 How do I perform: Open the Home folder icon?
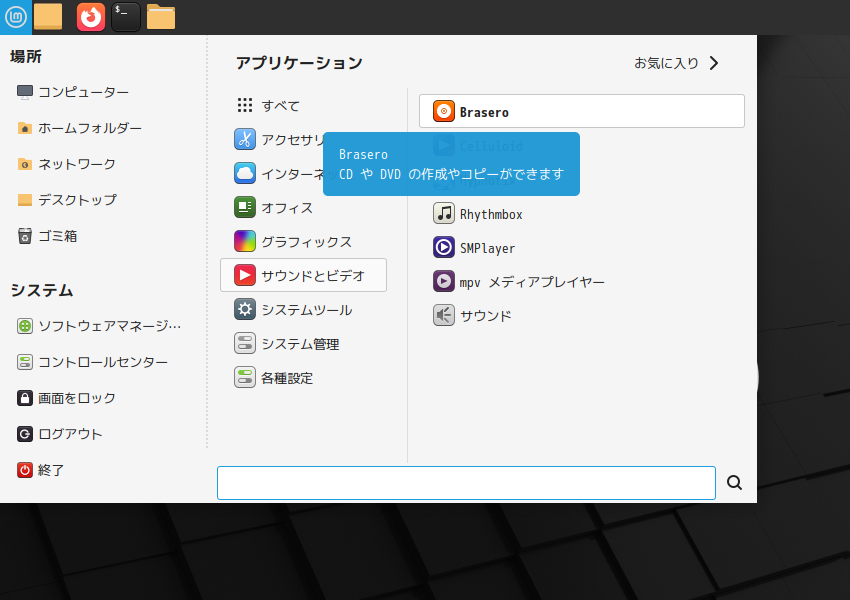(24, 128)
